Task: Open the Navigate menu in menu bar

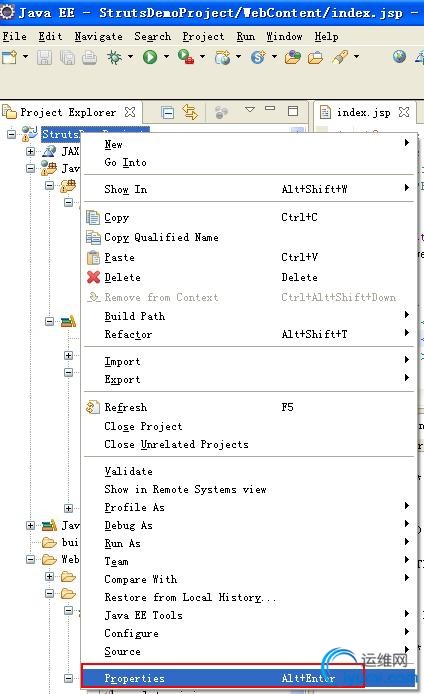Action: pyautogui.click(x=98, y=36)
